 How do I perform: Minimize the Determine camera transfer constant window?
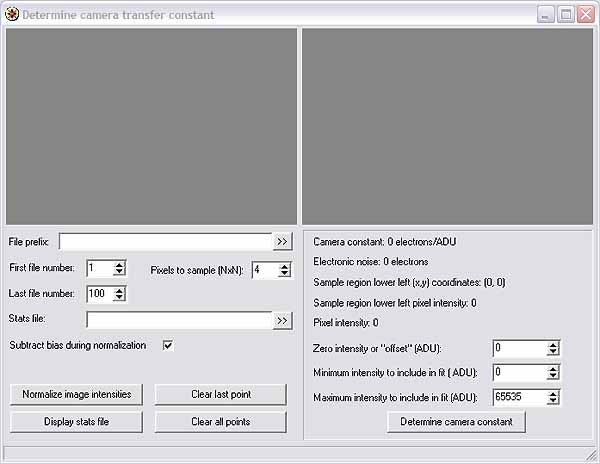(545, 15)
